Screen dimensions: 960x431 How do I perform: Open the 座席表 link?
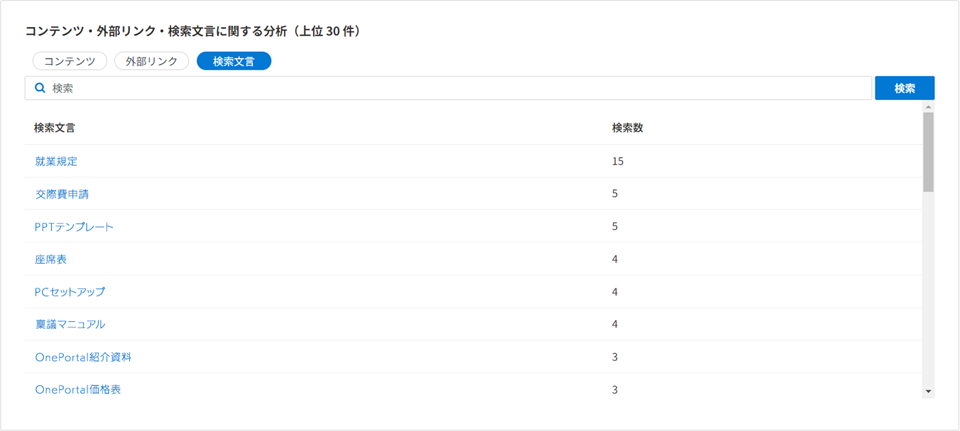51,260
